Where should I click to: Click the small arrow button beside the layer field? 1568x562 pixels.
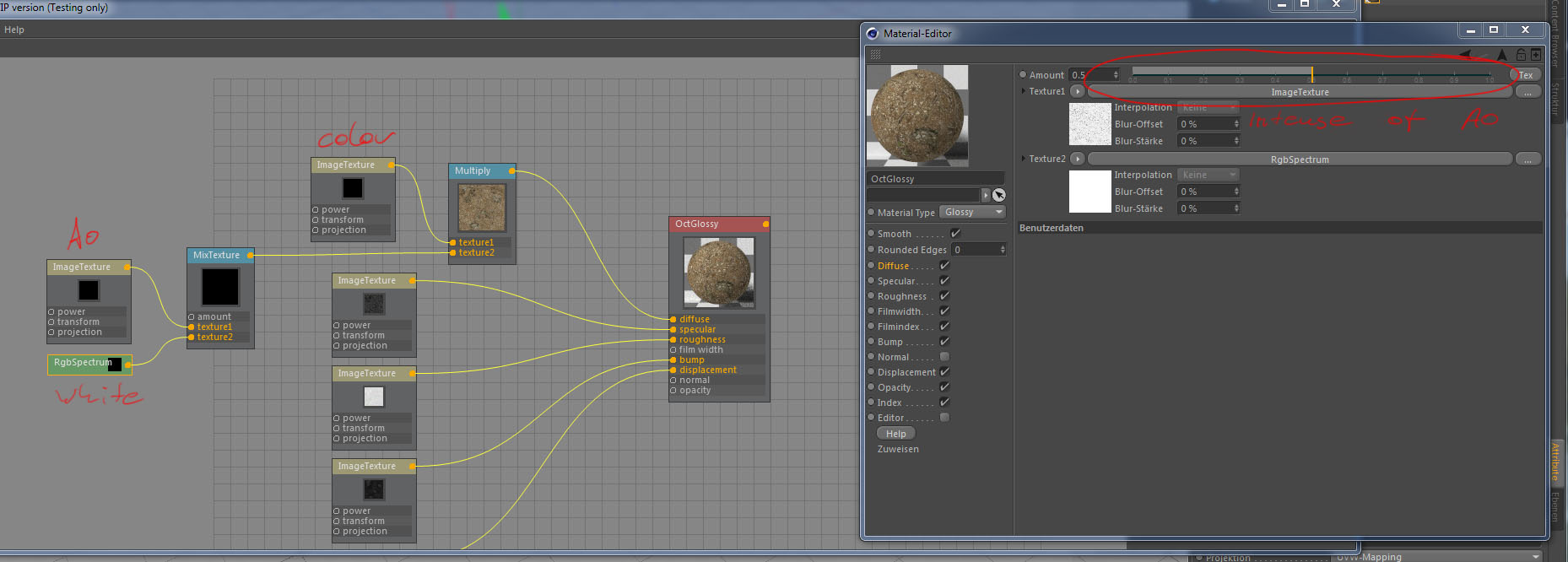pos(985,195)
